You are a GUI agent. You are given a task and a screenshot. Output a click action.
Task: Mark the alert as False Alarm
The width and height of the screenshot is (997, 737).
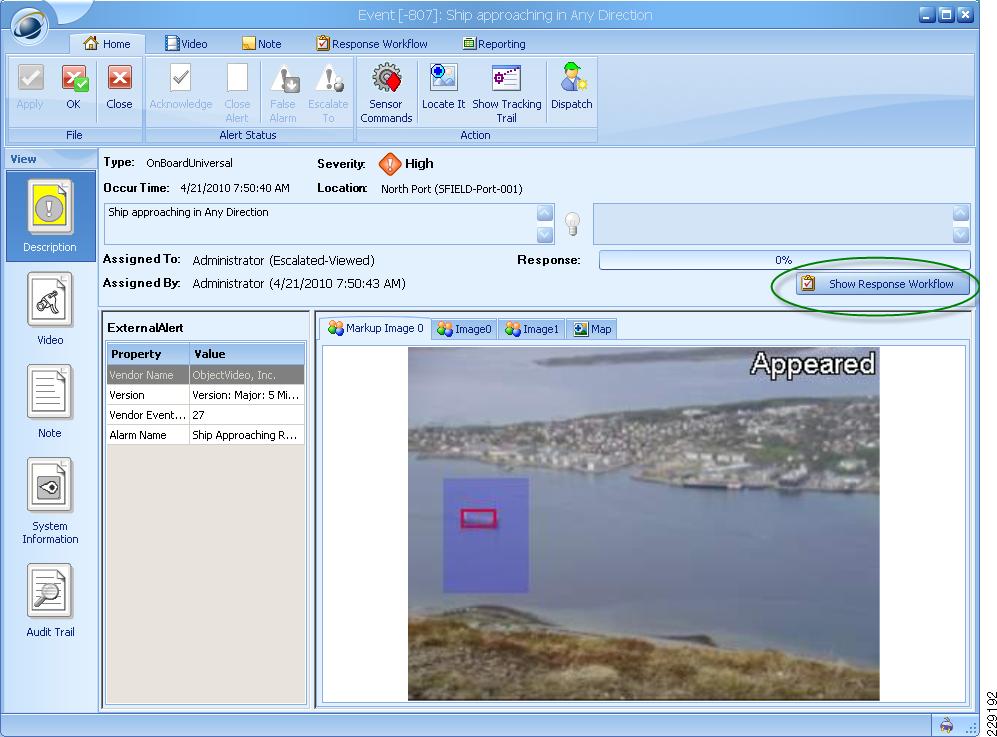(x=283, y=93)
